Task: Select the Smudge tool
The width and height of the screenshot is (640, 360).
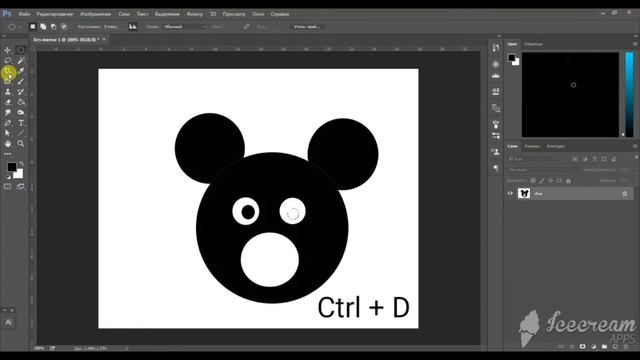Action: [x=7, y=112]
